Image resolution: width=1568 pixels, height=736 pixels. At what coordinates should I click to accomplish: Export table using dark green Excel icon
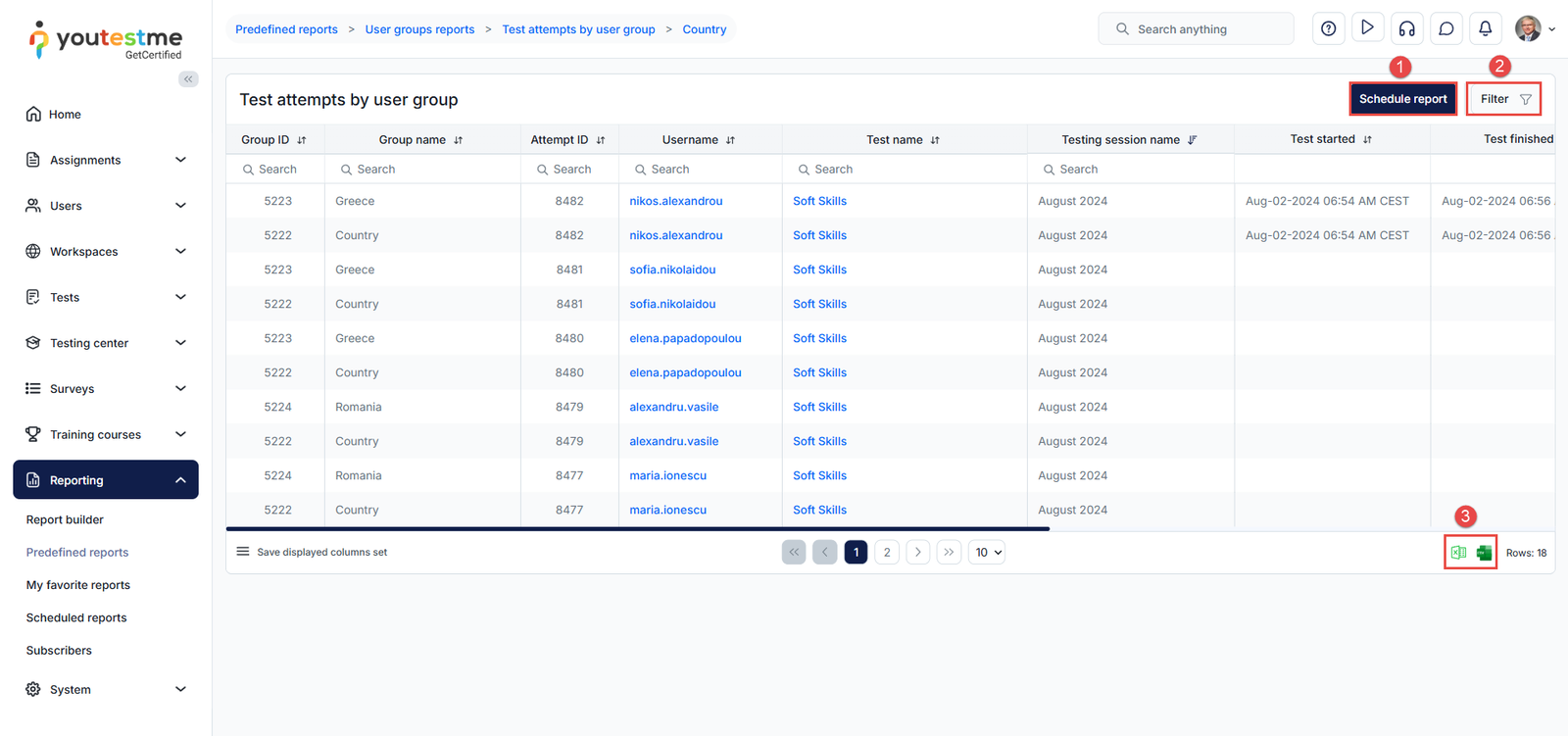click(x=1484, y=553)
